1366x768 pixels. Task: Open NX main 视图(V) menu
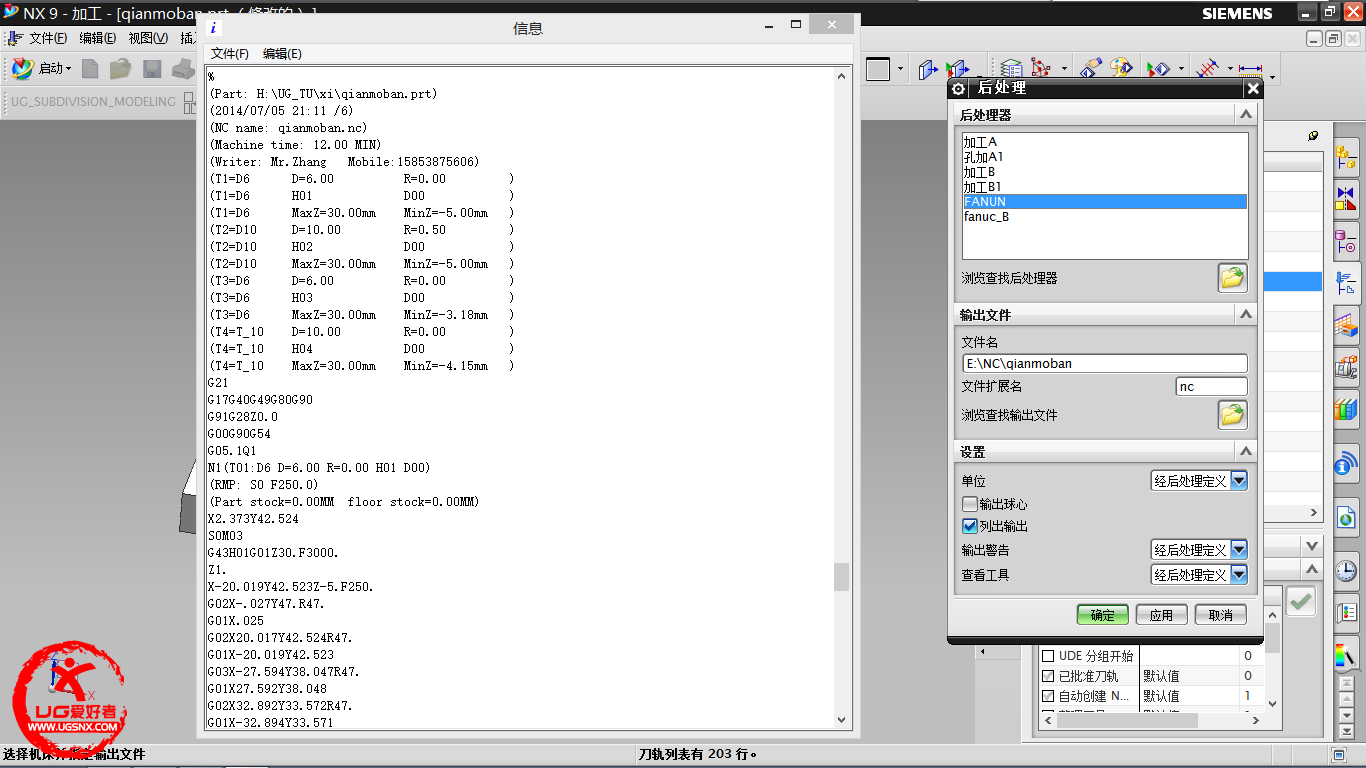(148, 38)
